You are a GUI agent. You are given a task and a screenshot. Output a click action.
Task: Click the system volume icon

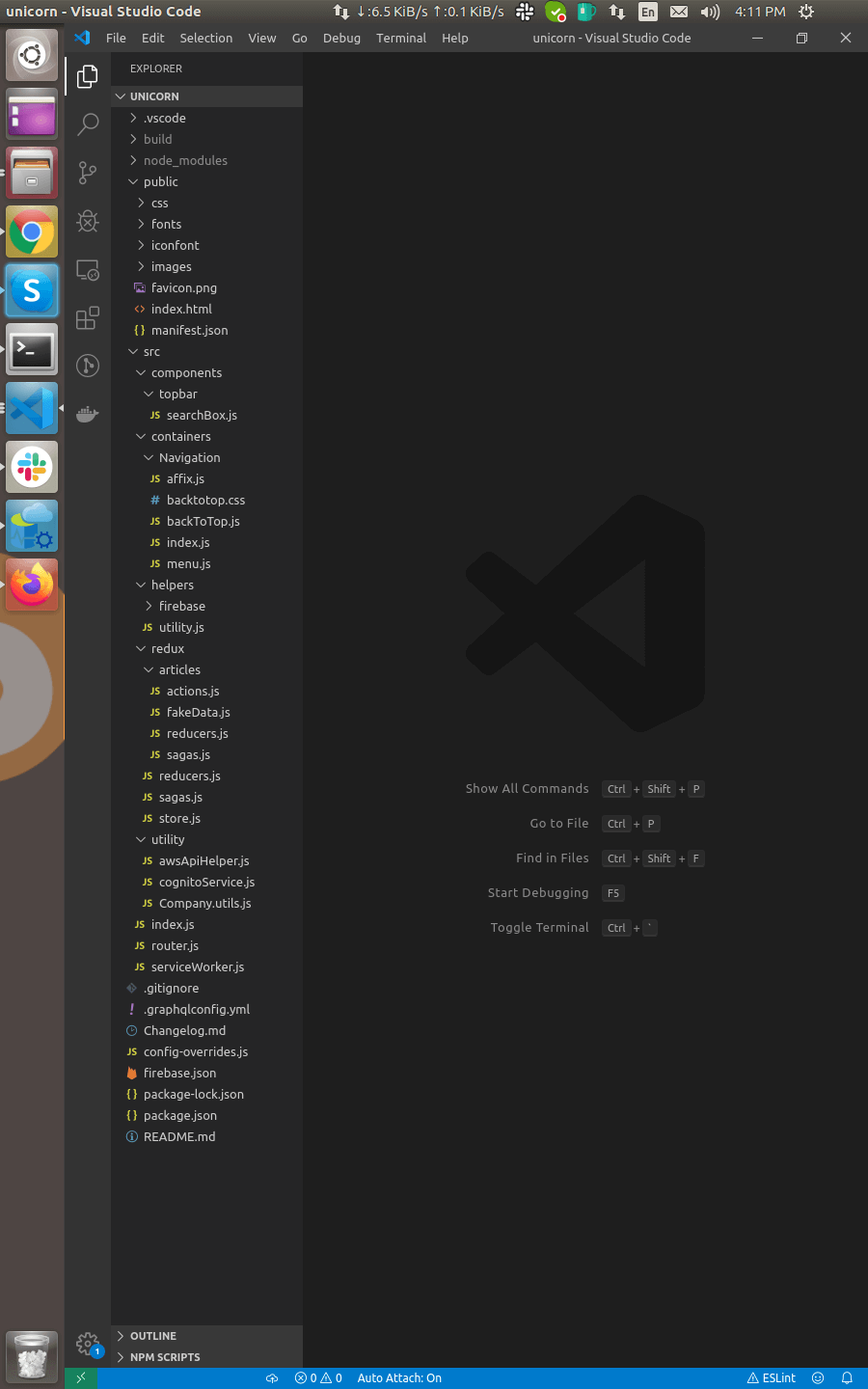(710, 12)
